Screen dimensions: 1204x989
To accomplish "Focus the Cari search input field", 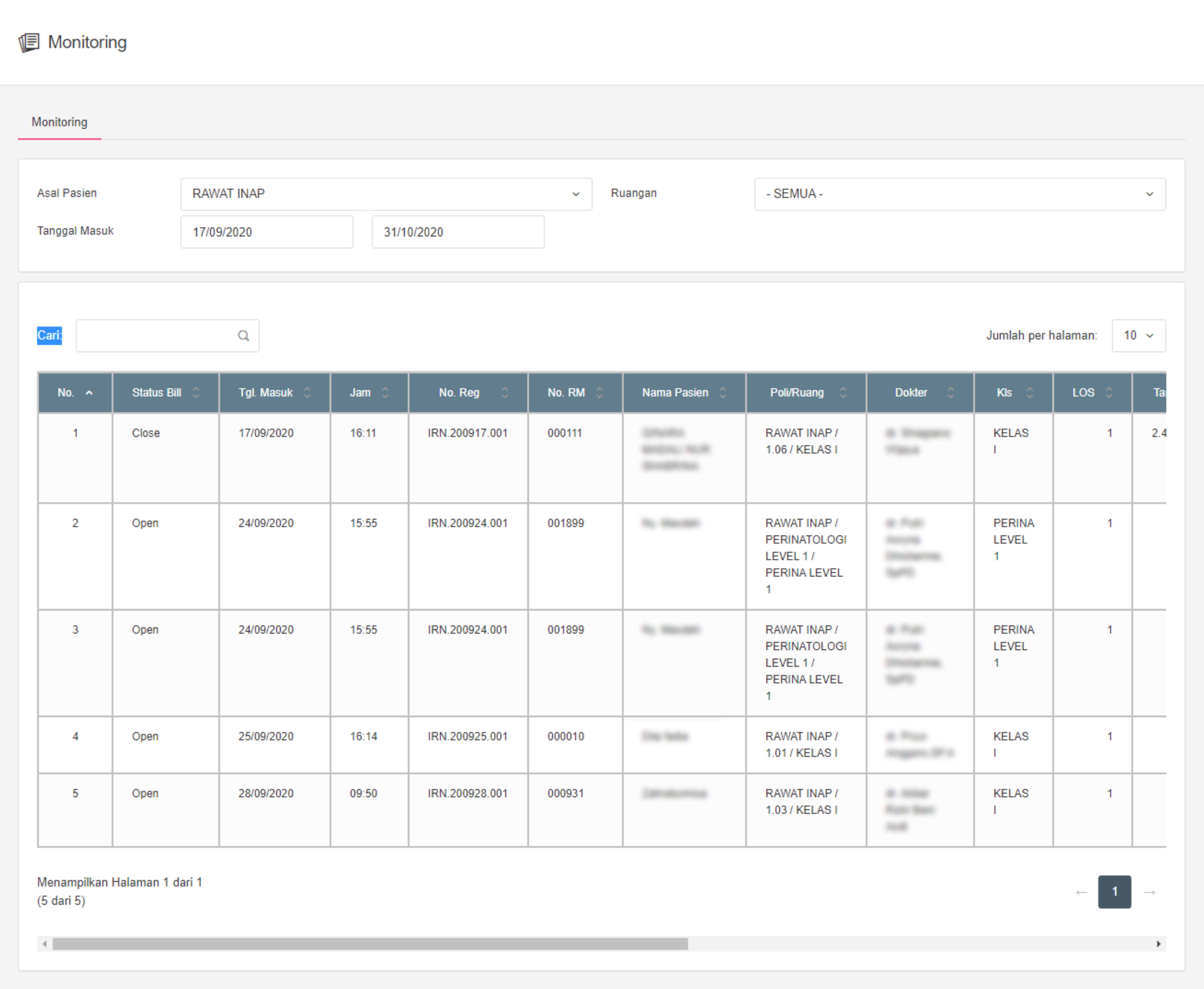I will (x=157, y=336).
